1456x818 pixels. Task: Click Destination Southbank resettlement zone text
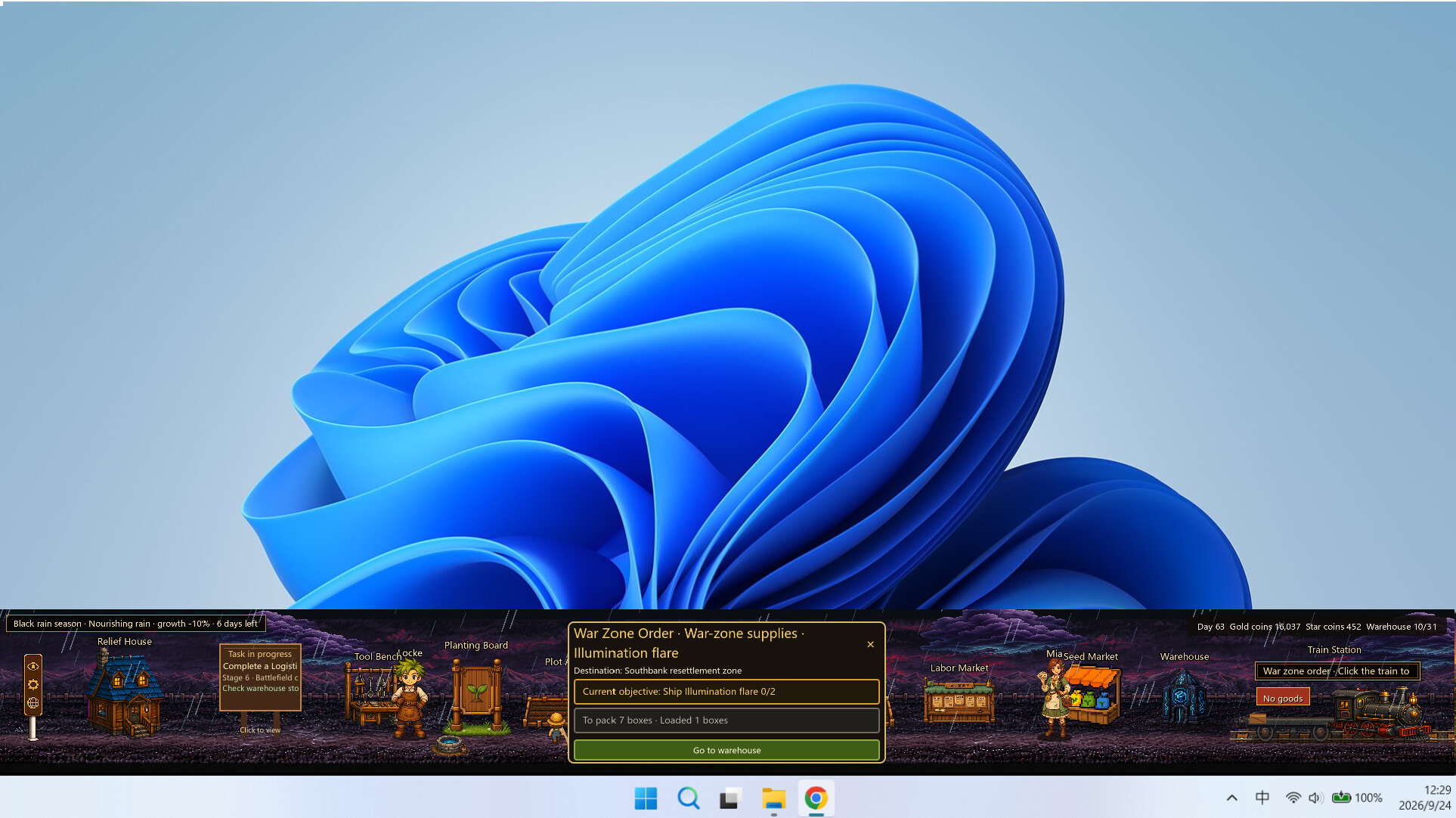pyautogui.click(x=658, y=671)
